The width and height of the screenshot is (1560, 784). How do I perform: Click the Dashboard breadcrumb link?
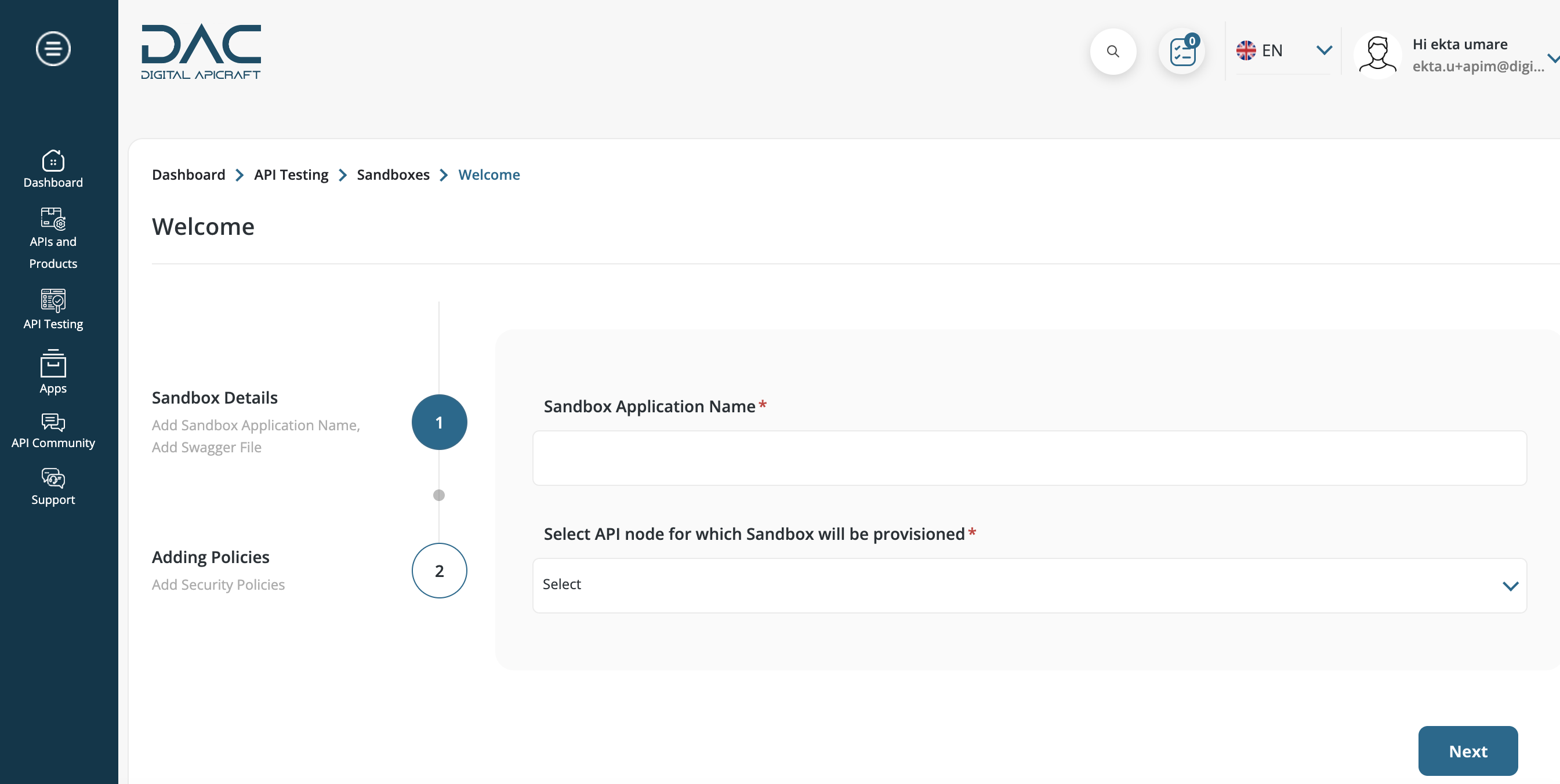[188, 174]
